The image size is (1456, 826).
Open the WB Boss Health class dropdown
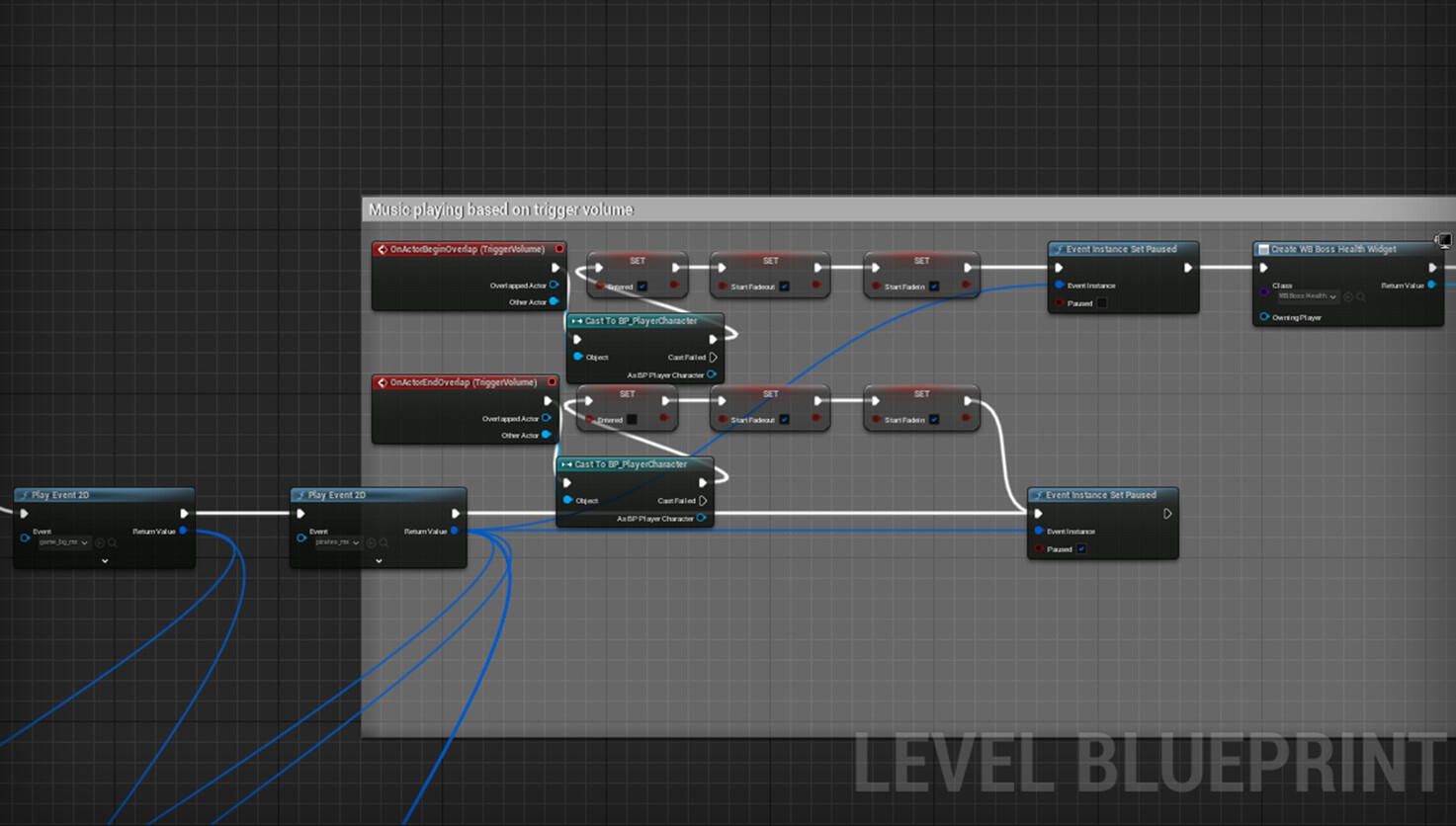click(1307, 296)
